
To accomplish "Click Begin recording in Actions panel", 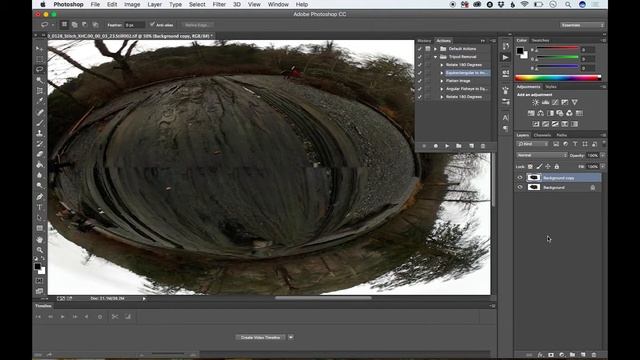I will click(436, 146).
